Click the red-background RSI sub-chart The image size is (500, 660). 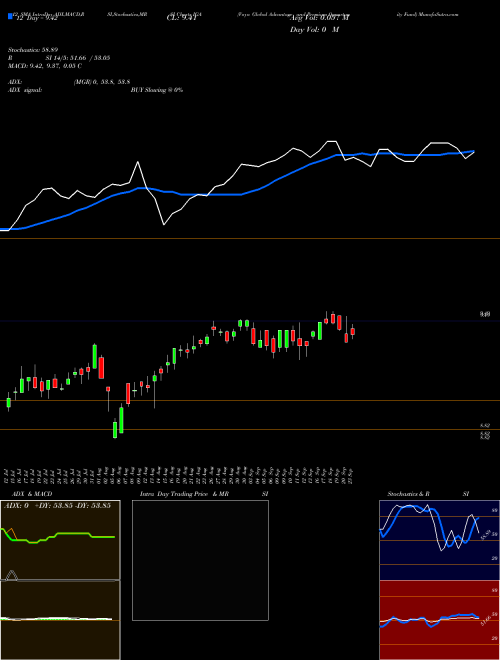(439, 620)
